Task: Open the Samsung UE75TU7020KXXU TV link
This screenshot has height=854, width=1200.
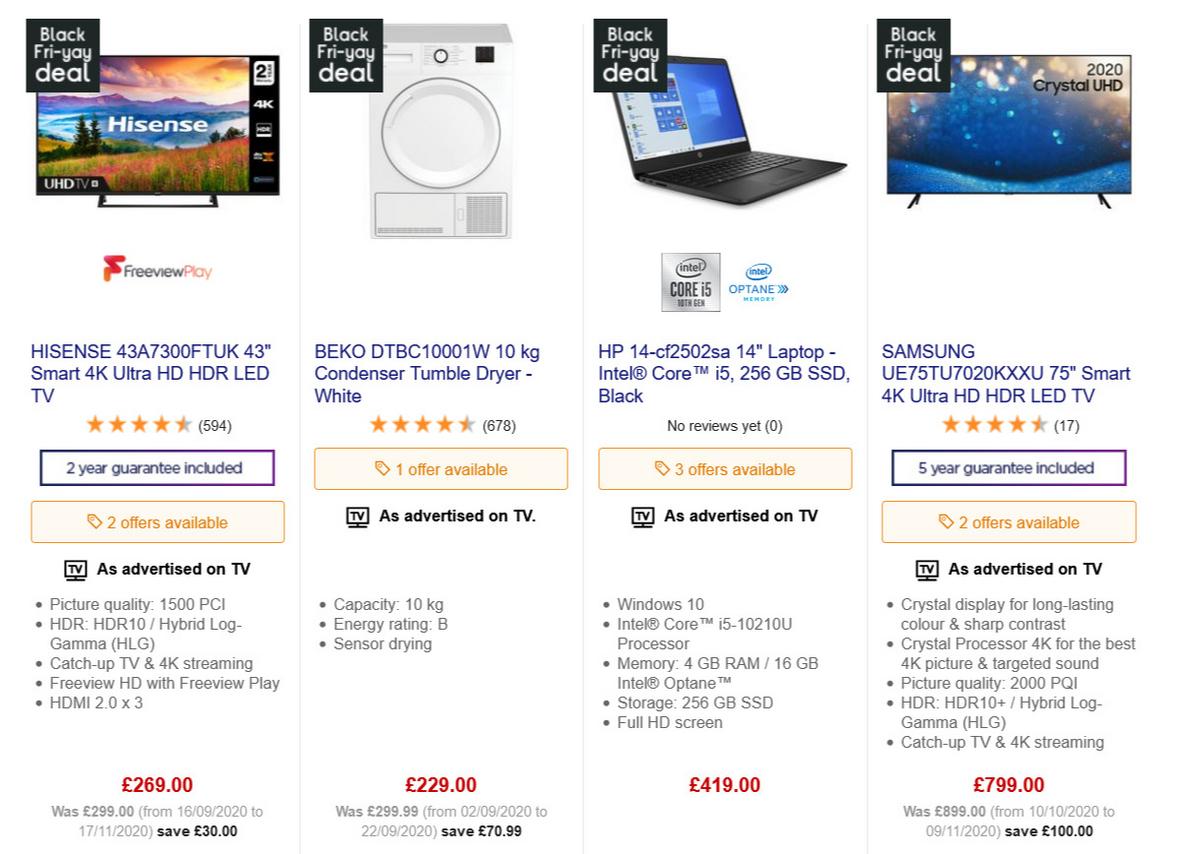Action: pos(1006,373)
